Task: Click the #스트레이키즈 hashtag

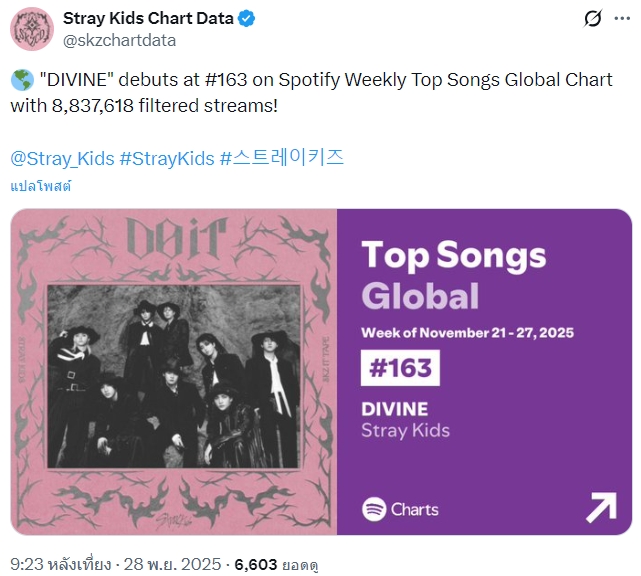Action: point(281,157)
